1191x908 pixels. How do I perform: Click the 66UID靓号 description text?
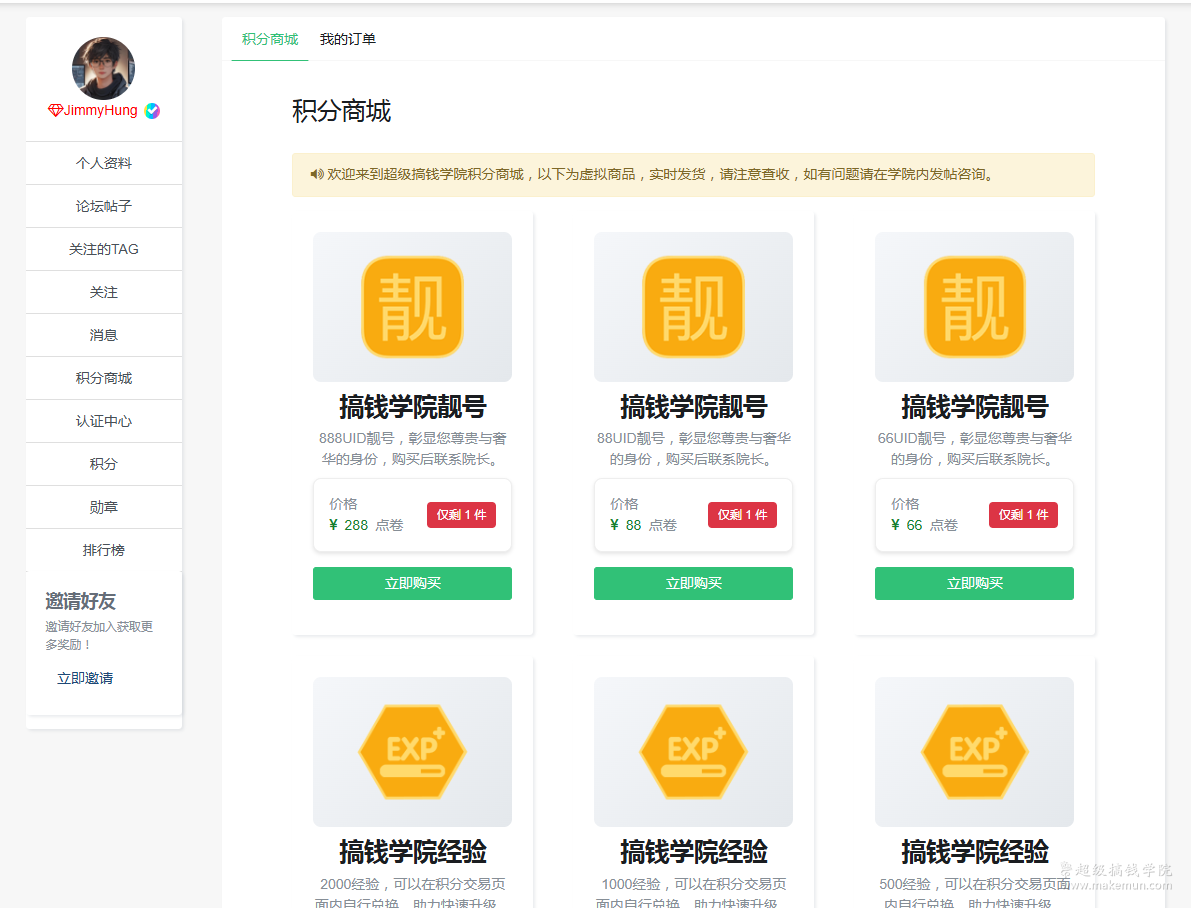[x=975, y=449]
